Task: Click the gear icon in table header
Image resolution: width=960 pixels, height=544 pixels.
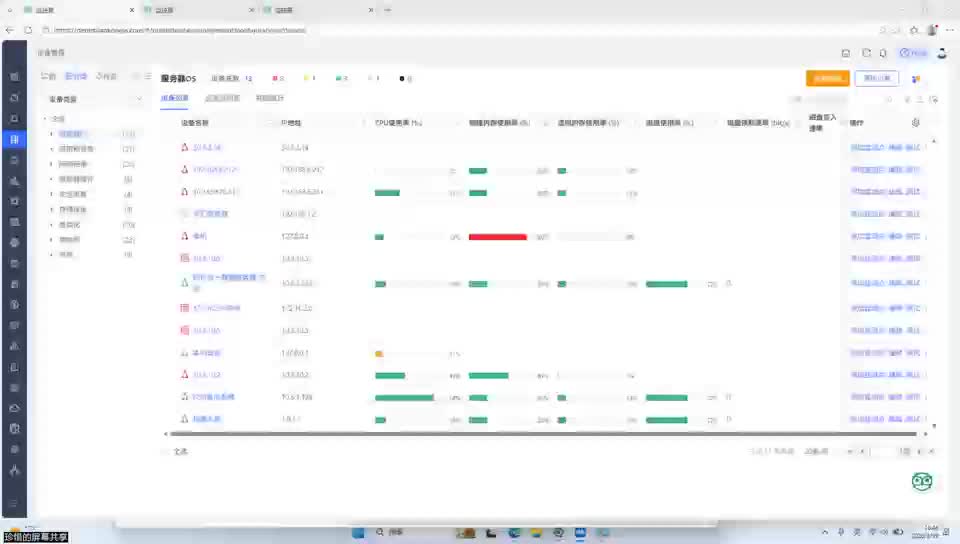Action: coord(915,123)
